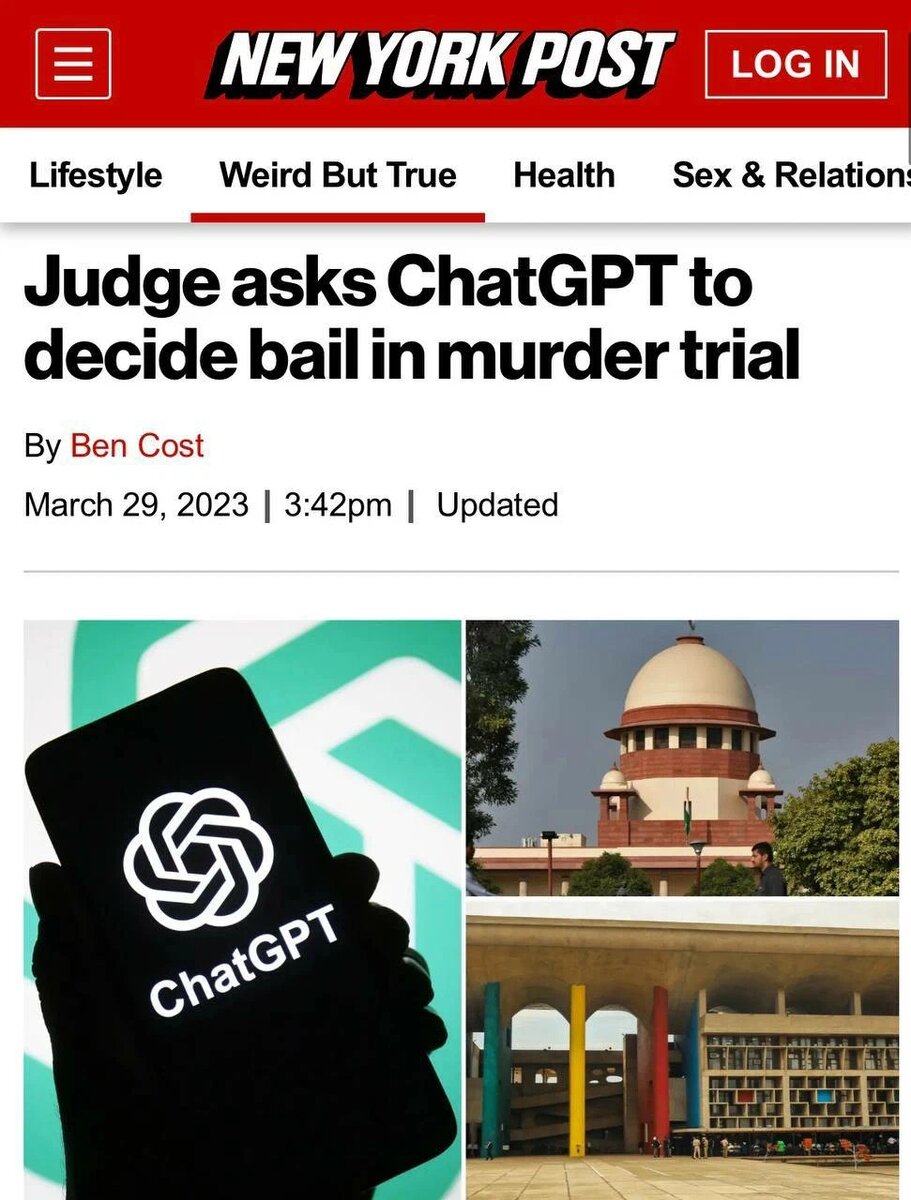911x1200 pixels.
Task: Select the Weird But True tab
Action: coord(338,175)
